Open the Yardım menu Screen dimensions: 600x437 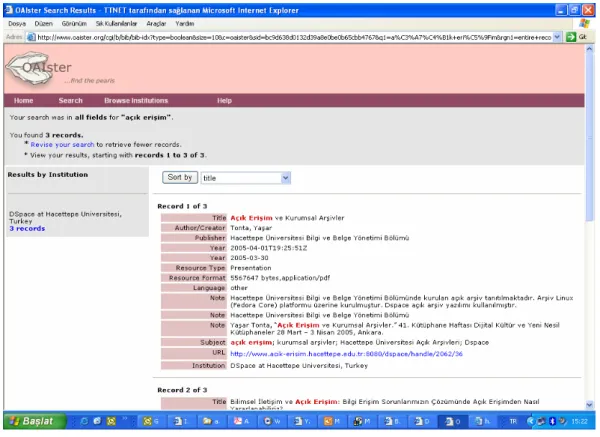(185, 24)
